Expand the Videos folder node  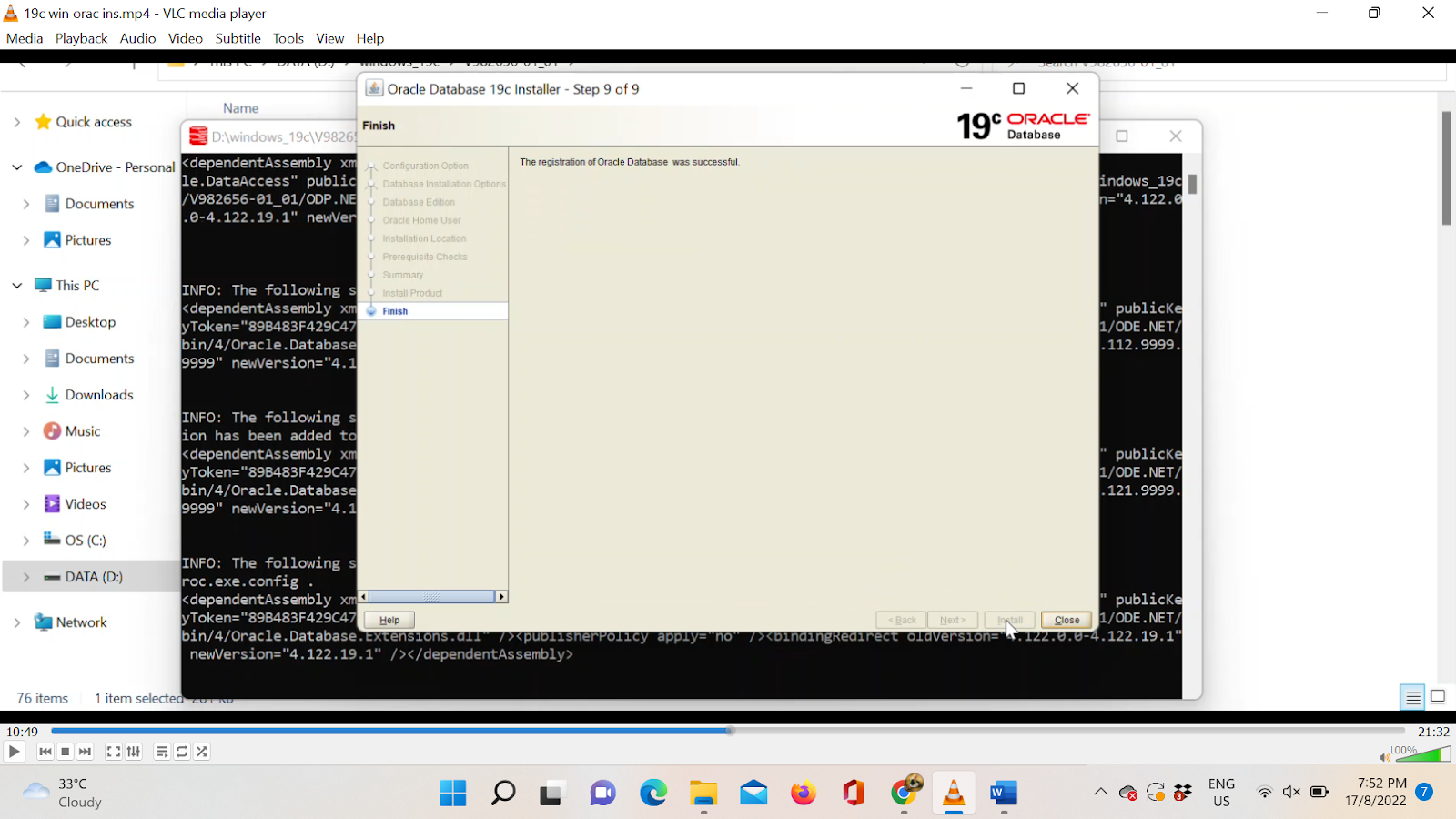tap(26, 504)
